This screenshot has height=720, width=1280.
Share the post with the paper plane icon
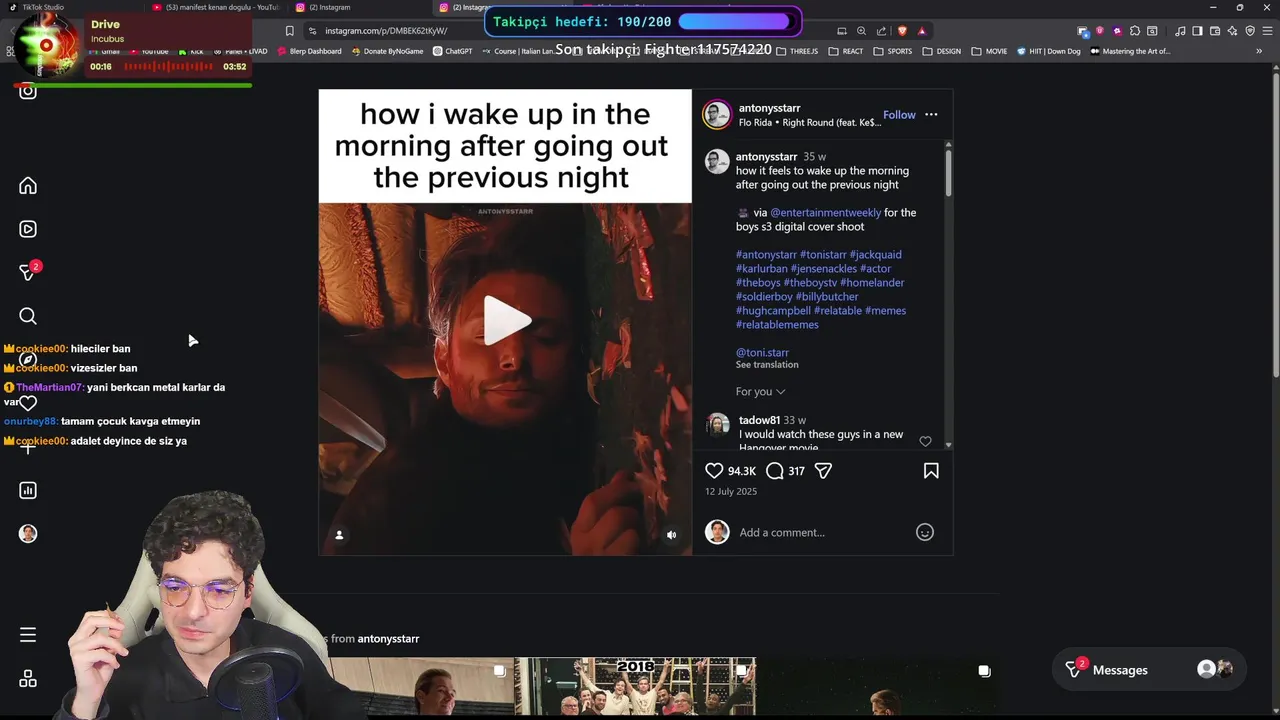(x=823, y=471)
